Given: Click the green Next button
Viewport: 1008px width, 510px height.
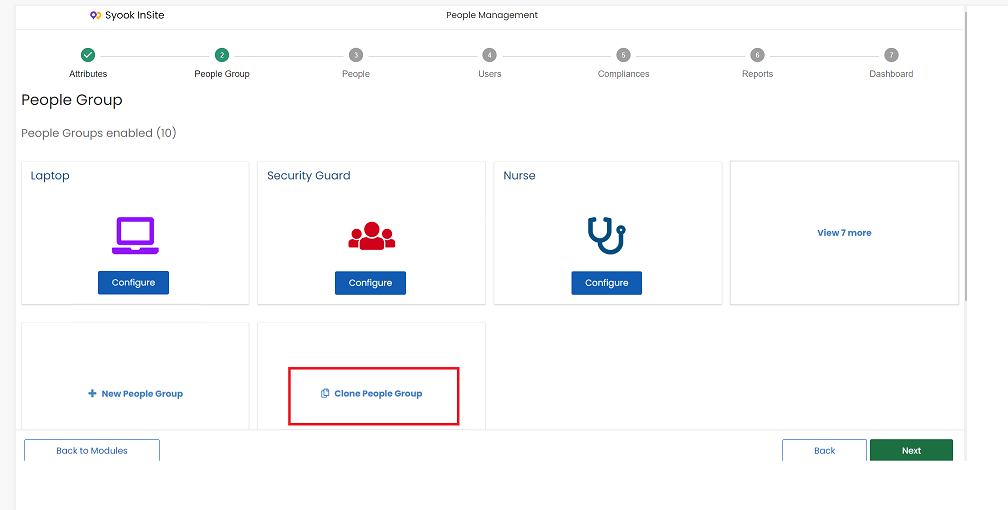Looking at the screenshot, I should coord(911,450).
